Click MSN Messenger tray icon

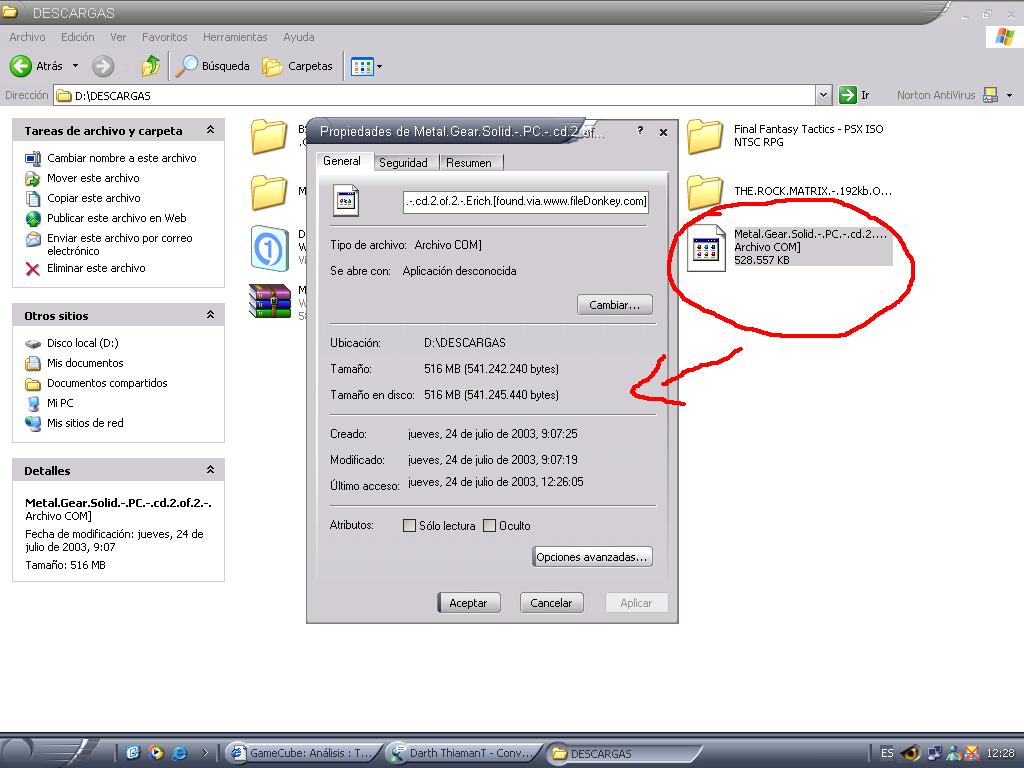pyautogui.click(x=953, y=753)
